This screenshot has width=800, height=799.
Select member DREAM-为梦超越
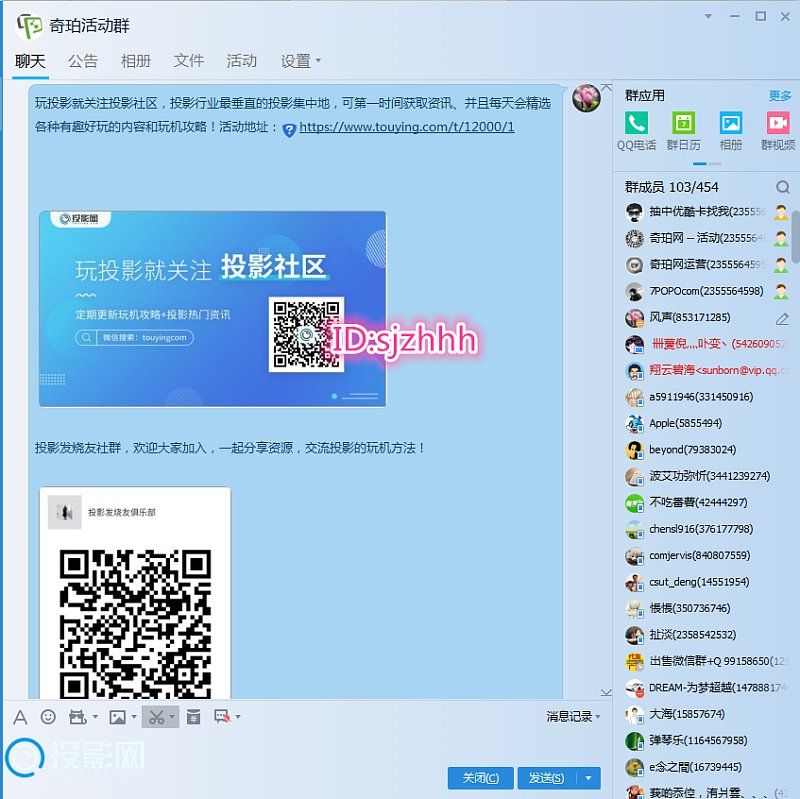[706, 688]
